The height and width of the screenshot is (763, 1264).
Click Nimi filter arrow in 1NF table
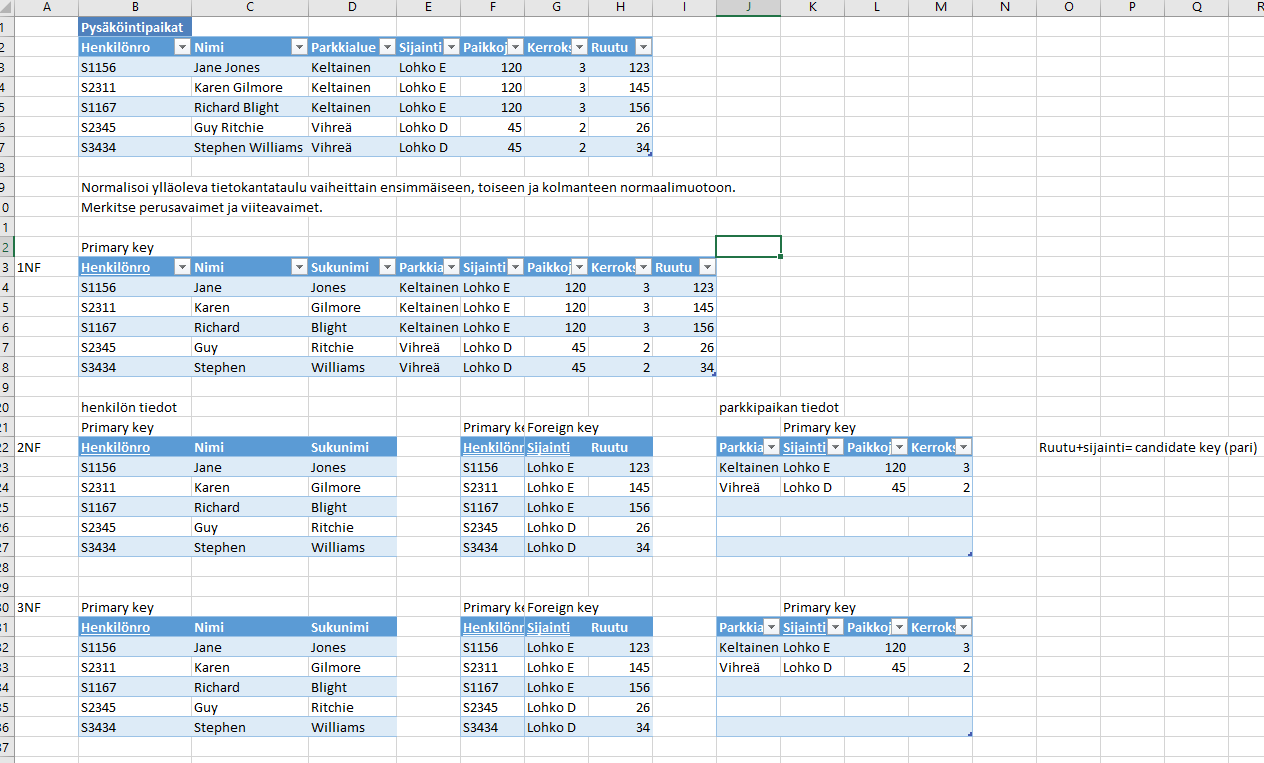point(298,267)
